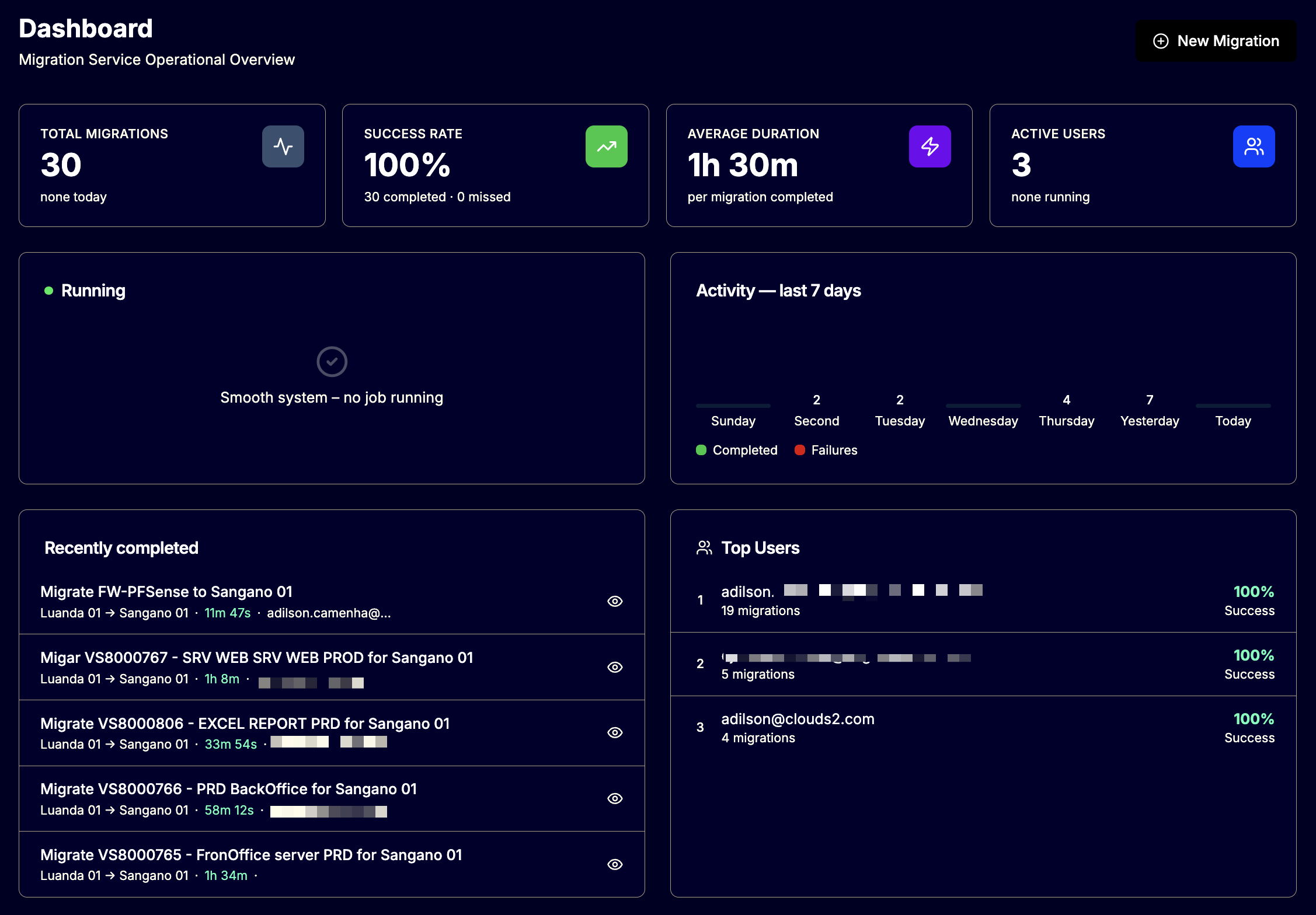Click the Total Migrations pulse icon
Image resolution: width=1316 pixels, height=915 pixels.
tap(283, 146)
